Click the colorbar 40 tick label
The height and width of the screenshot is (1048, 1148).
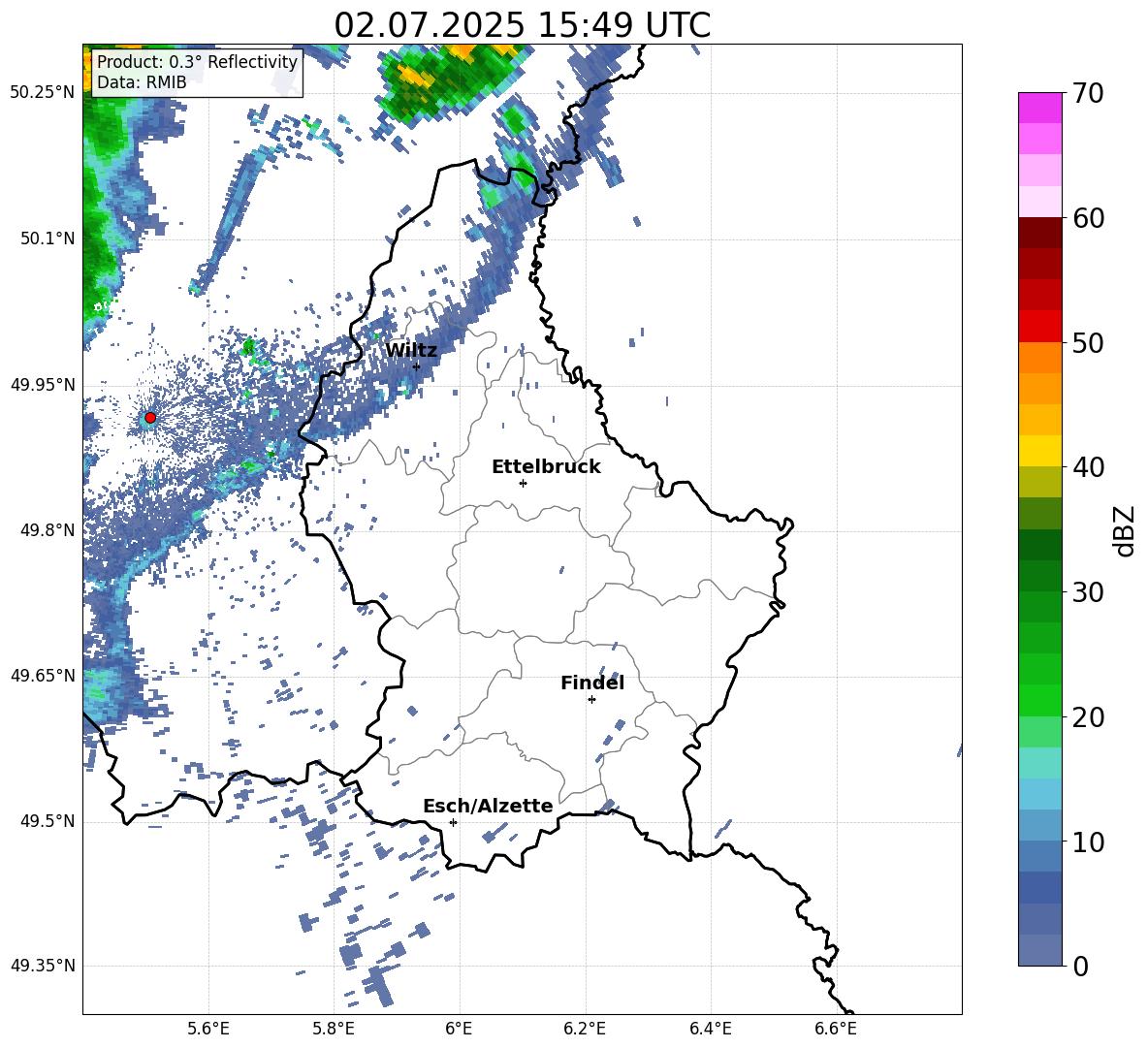(1088, 467)
